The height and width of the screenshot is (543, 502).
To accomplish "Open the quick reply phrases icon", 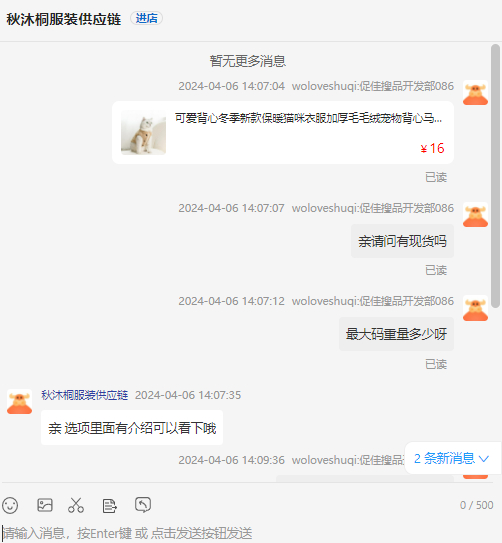I will pos(110,506).
